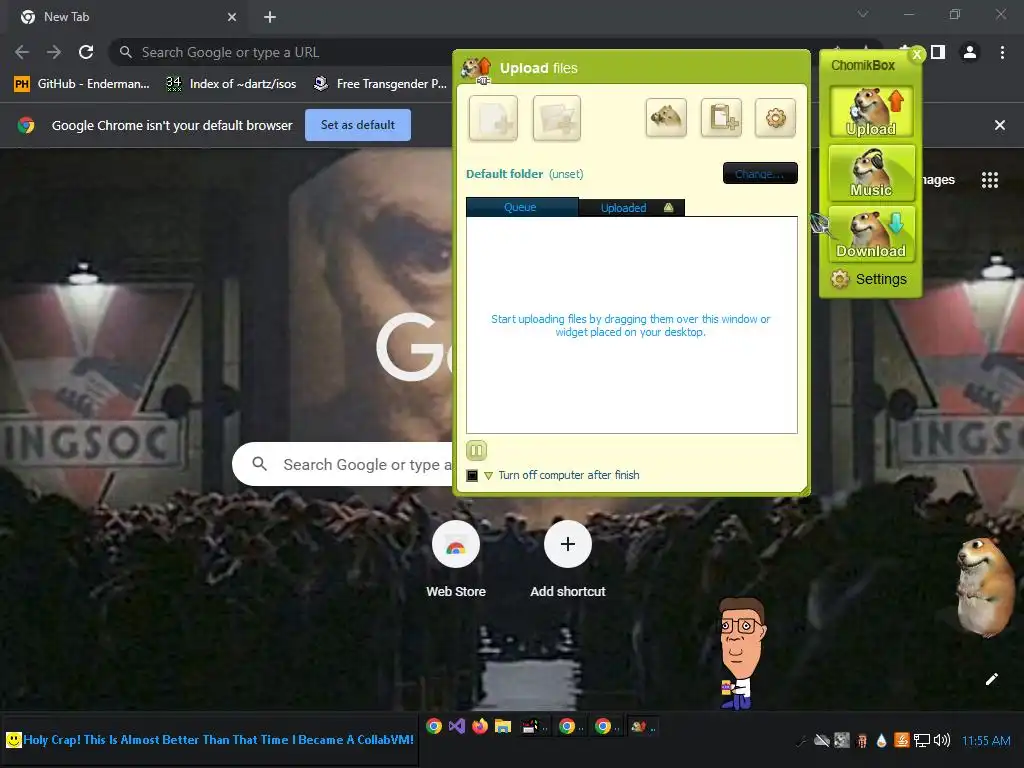Open the ChomikBox Download button
This screenshot has height=768, width=1024.
(871, 234)
